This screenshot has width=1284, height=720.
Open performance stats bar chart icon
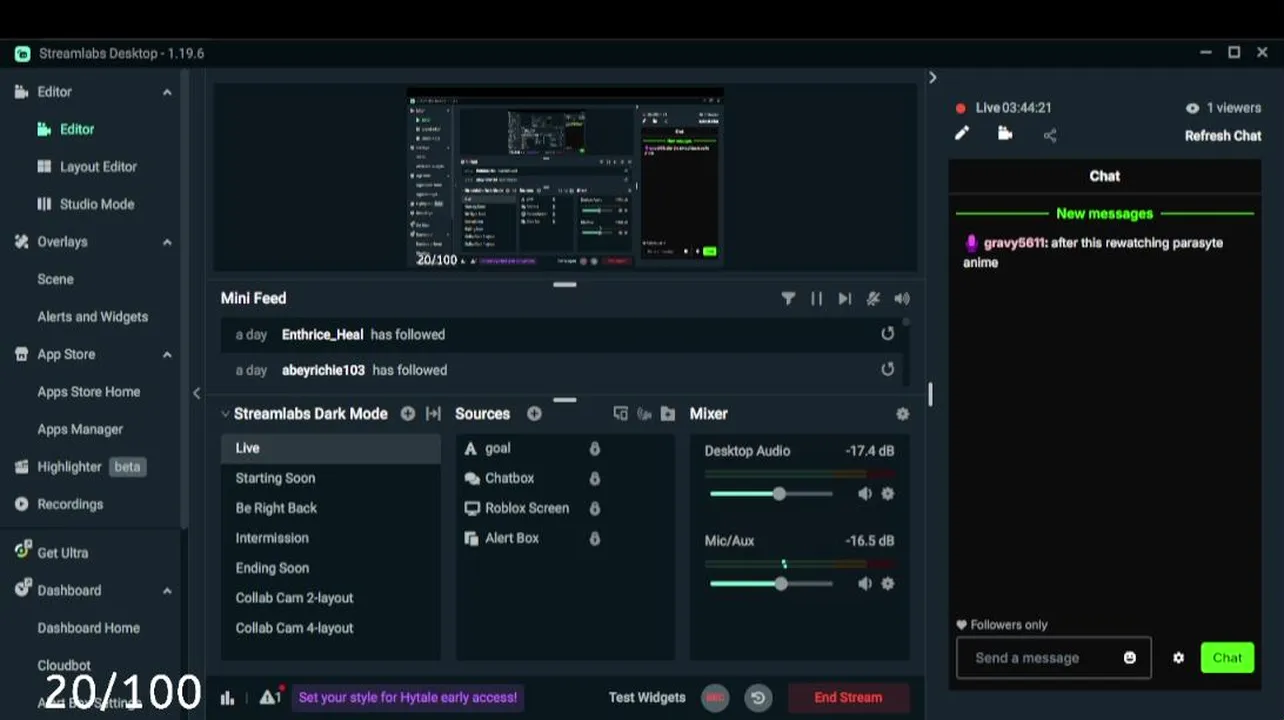[227, 698]
